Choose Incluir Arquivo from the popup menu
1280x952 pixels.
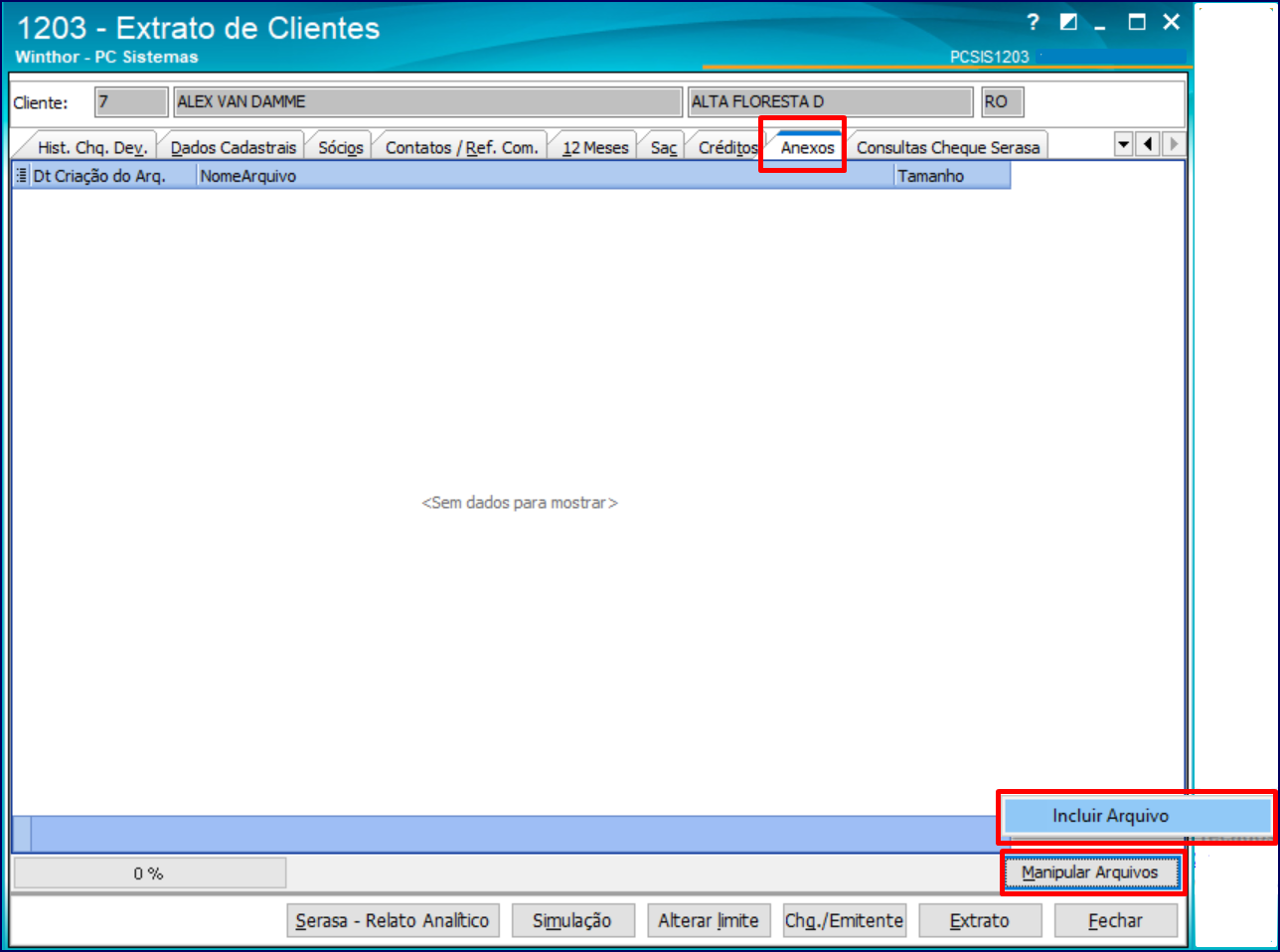(x=1137, y=816)
